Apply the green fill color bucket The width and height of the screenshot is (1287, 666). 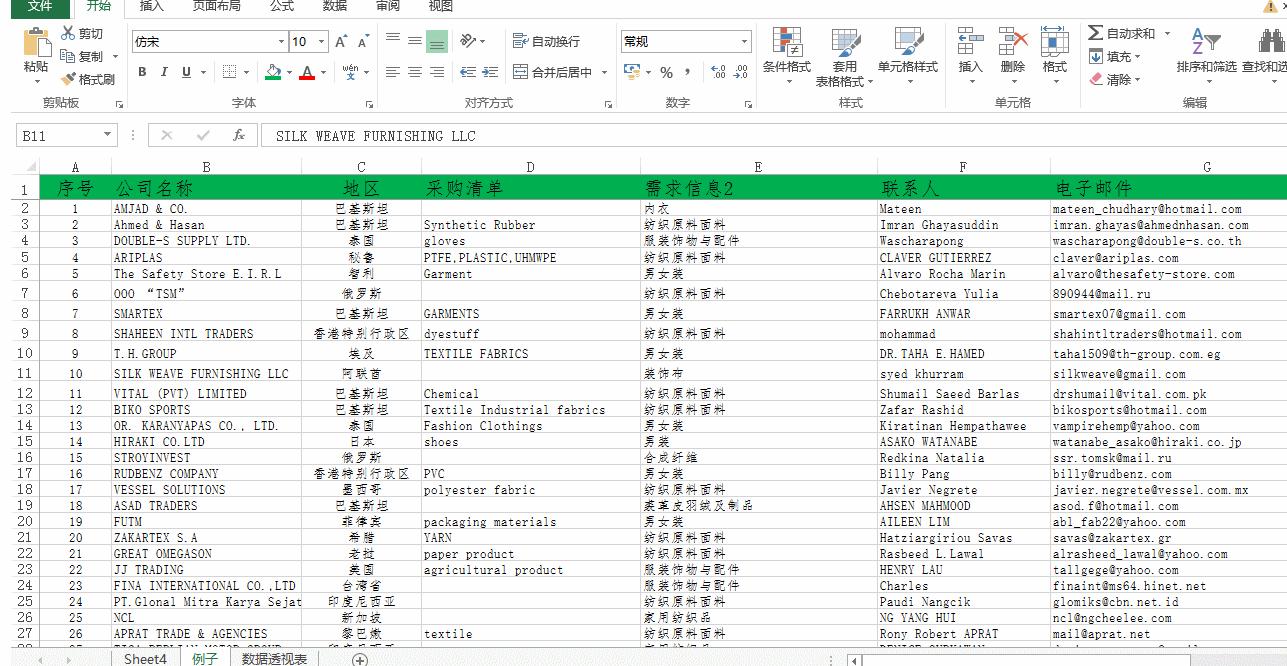[x=273, y=72]
